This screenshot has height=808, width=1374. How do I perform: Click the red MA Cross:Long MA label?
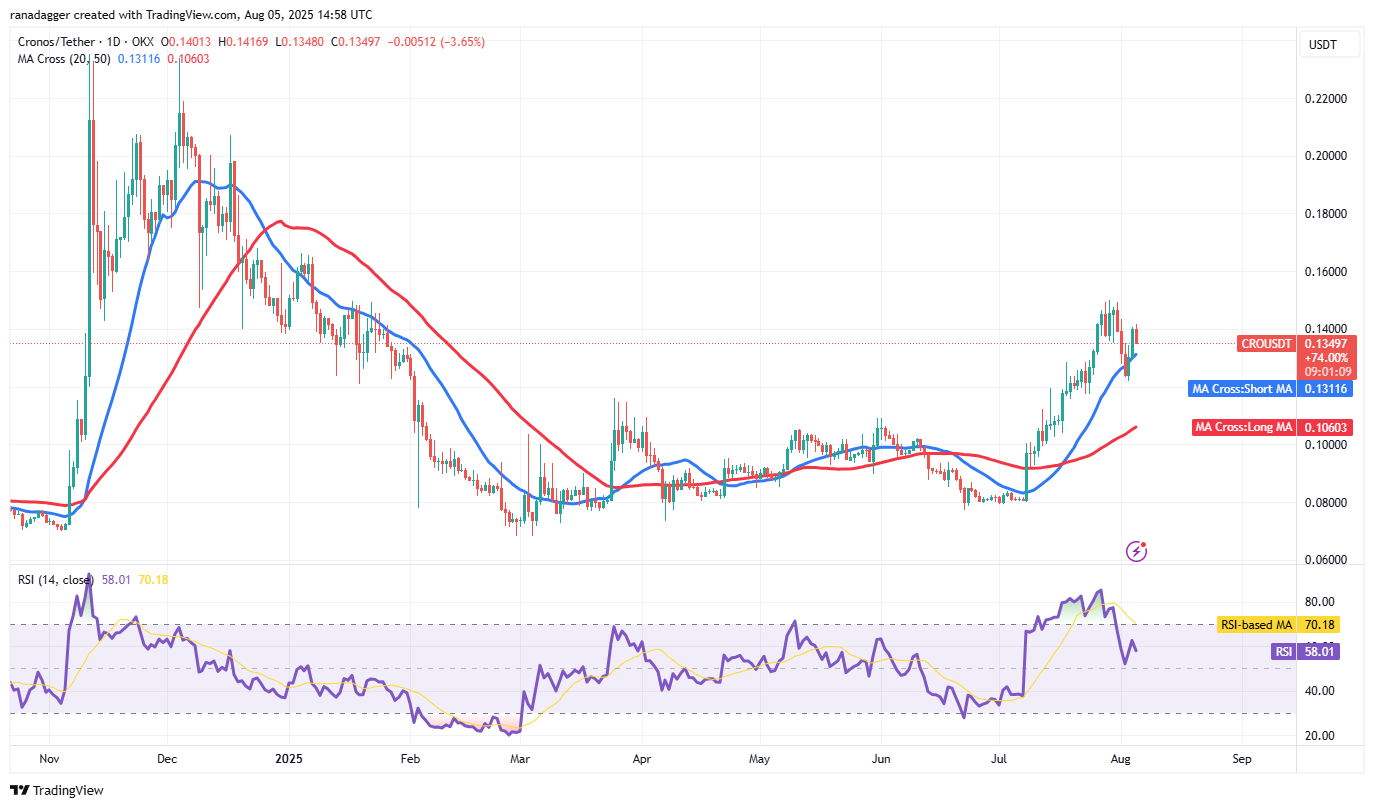coord(1244,427)
